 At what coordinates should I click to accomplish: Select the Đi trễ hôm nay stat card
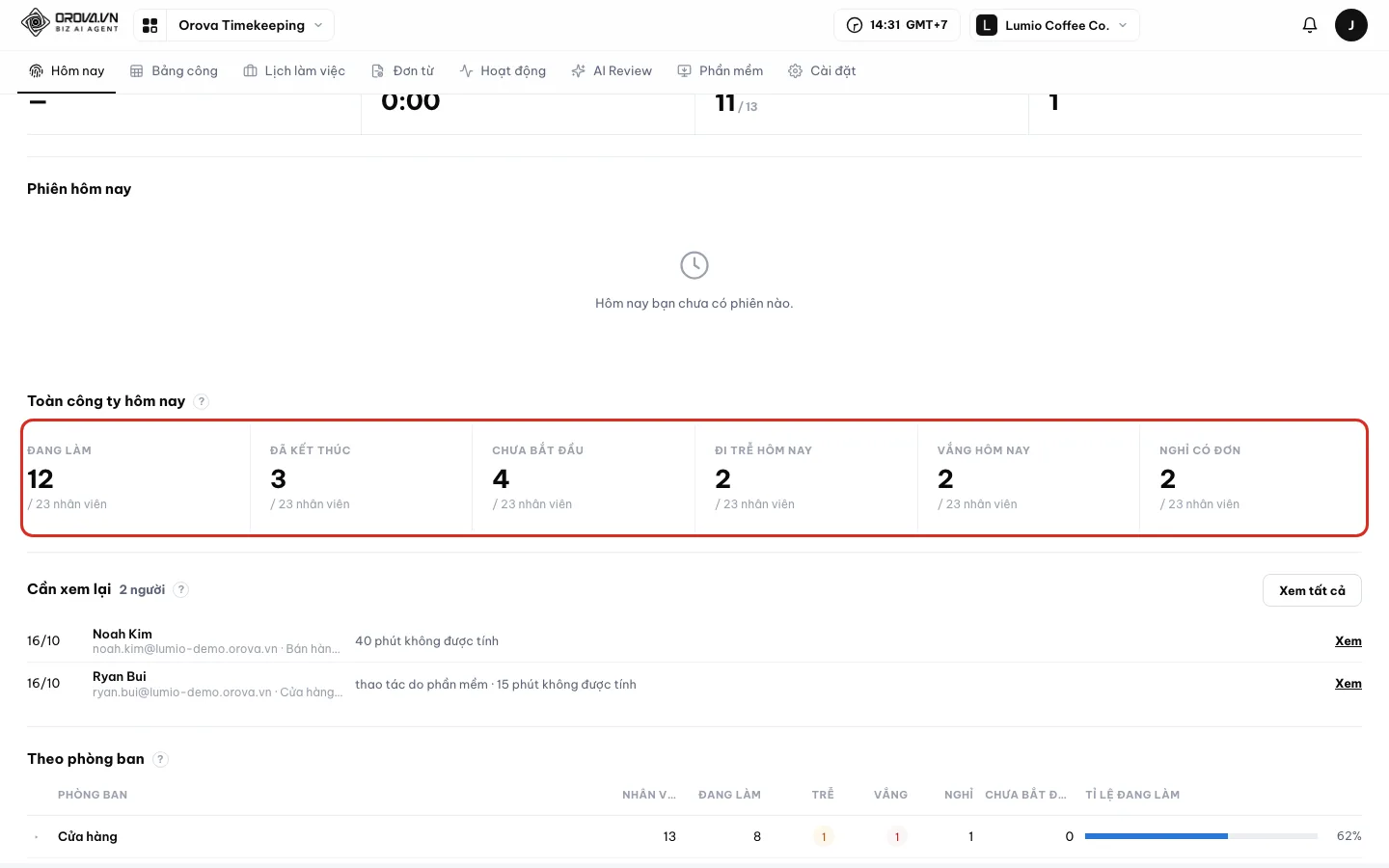point(806,477)
